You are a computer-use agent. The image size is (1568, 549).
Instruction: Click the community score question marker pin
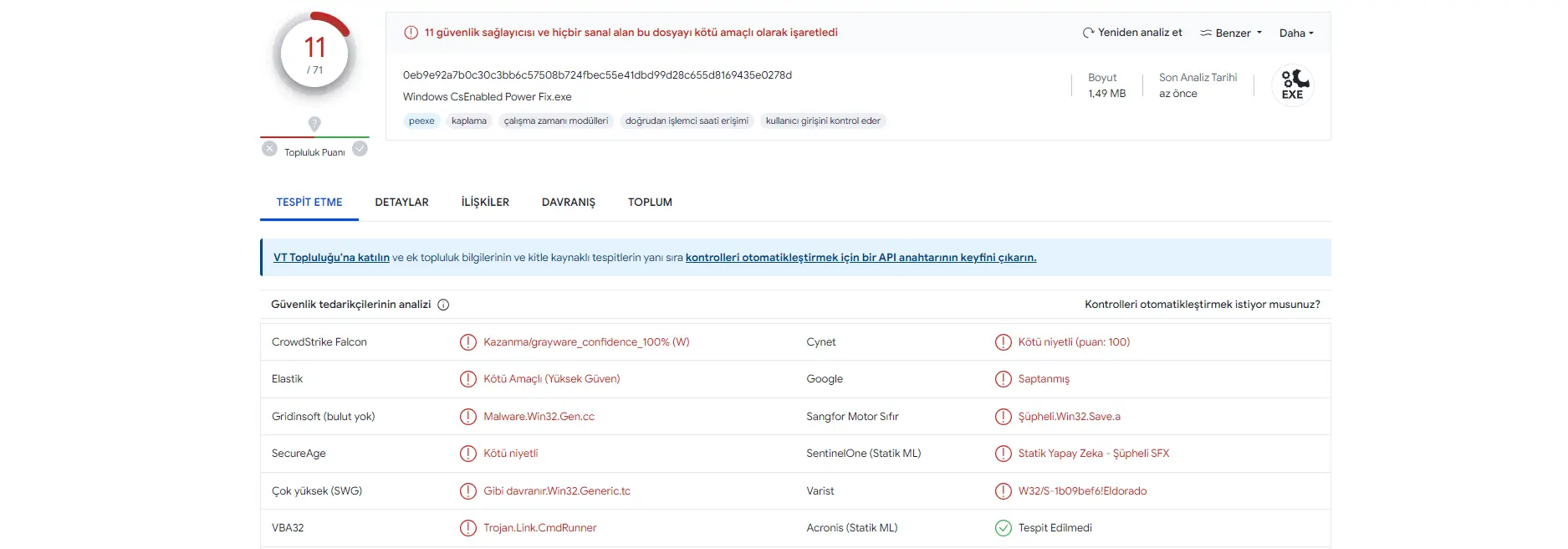[314, 124]
